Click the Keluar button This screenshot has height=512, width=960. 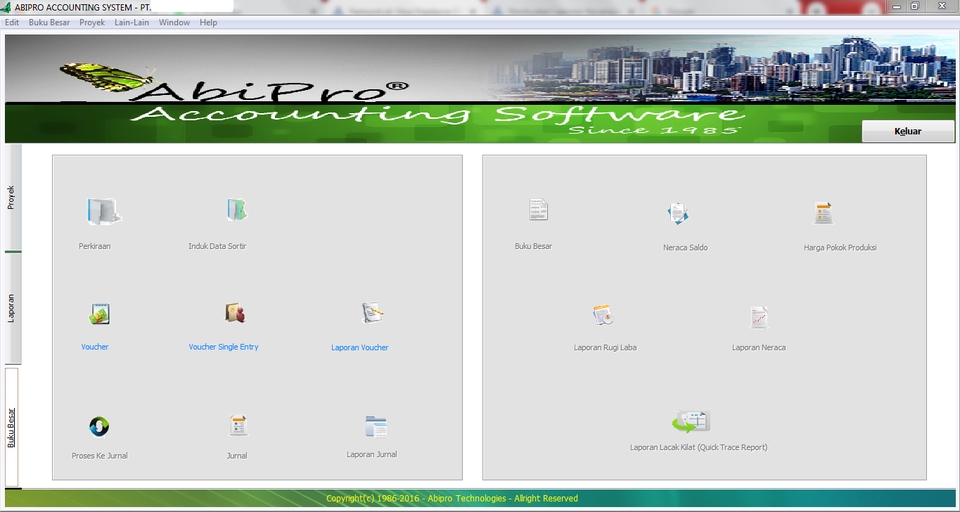pos(908,131)
